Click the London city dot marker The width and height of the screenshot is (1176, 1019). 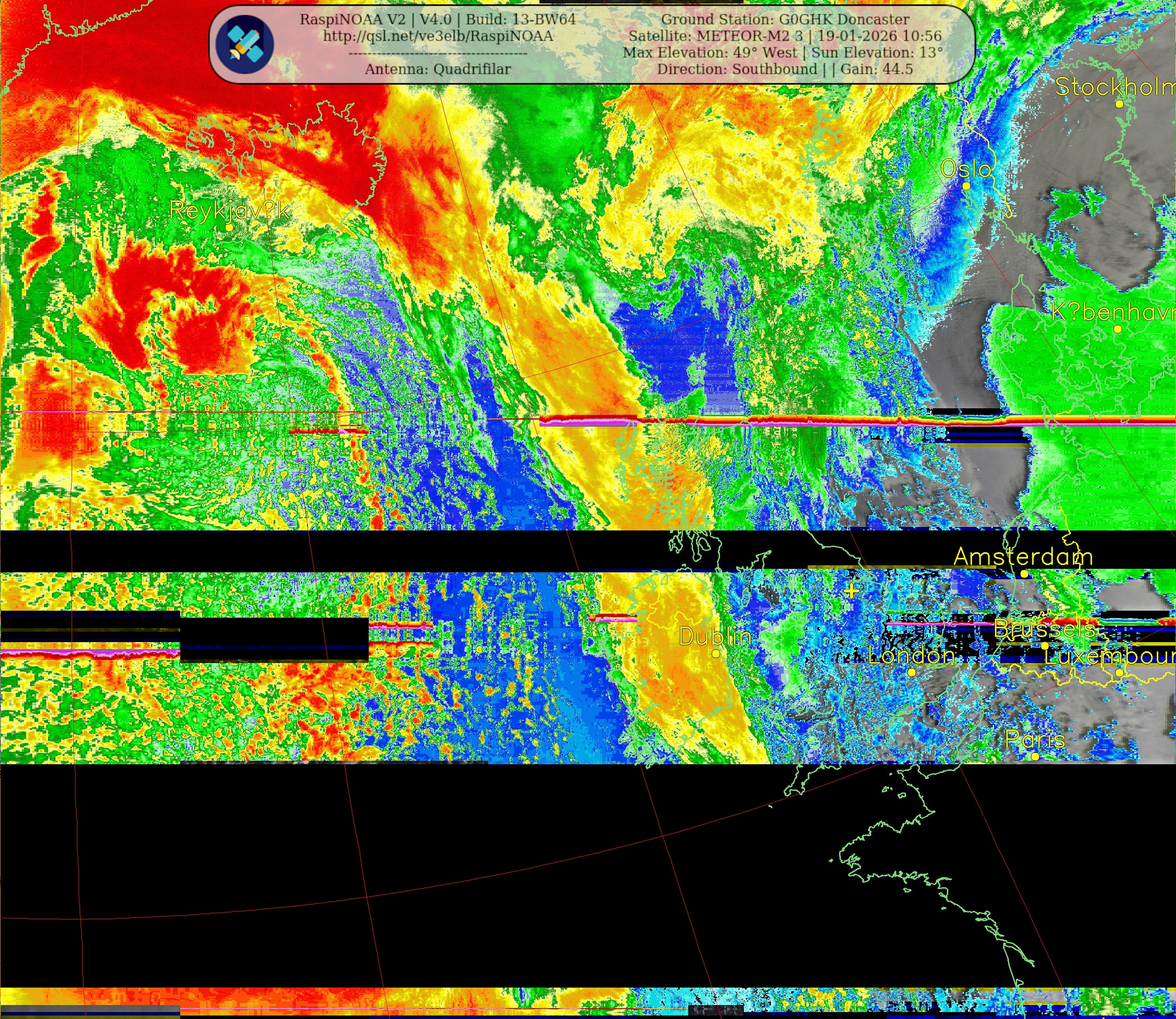click(x=912, y=672)
